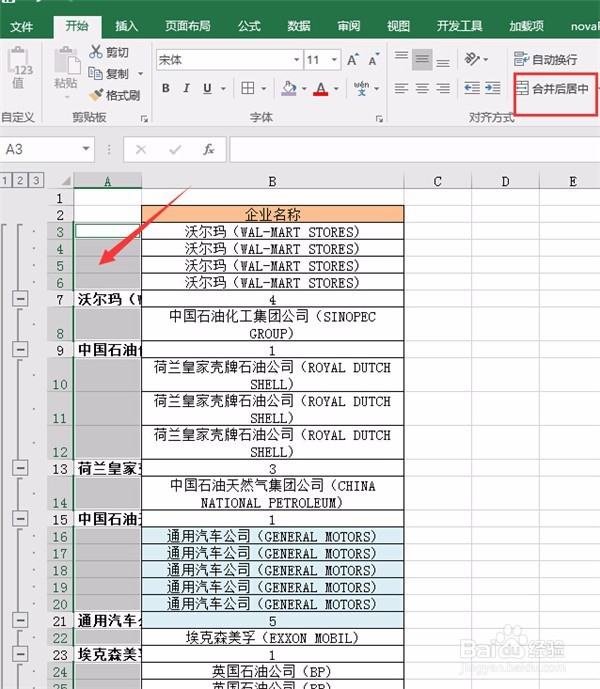Toggle Italic formatting
The width and height of the screenshot is (600, 689).
tap(186, 88)
